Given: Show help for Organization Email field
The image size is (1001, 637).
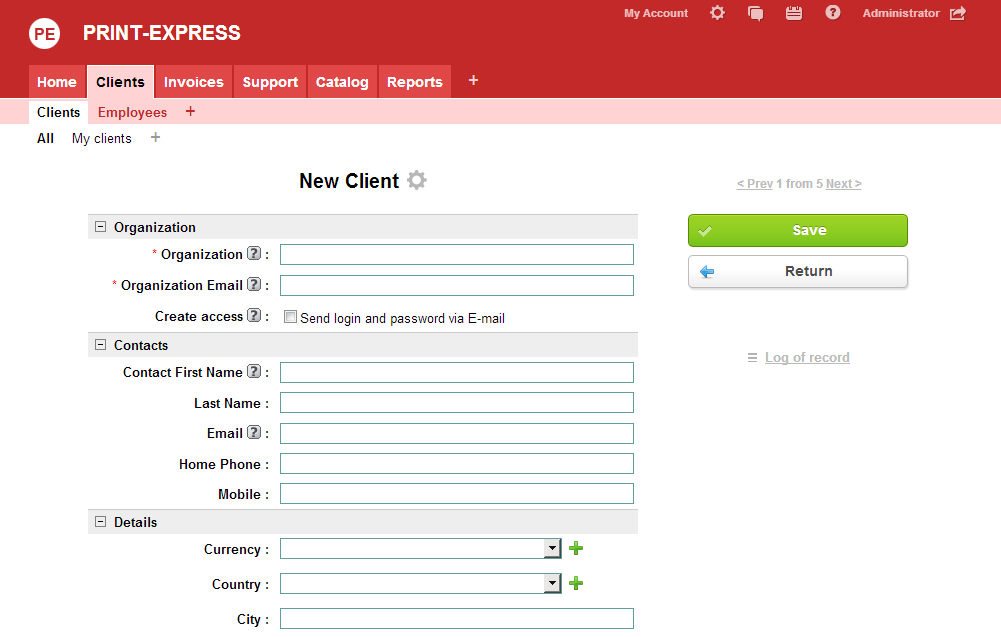Looking at the screenshot, I should tap(254, 285).
